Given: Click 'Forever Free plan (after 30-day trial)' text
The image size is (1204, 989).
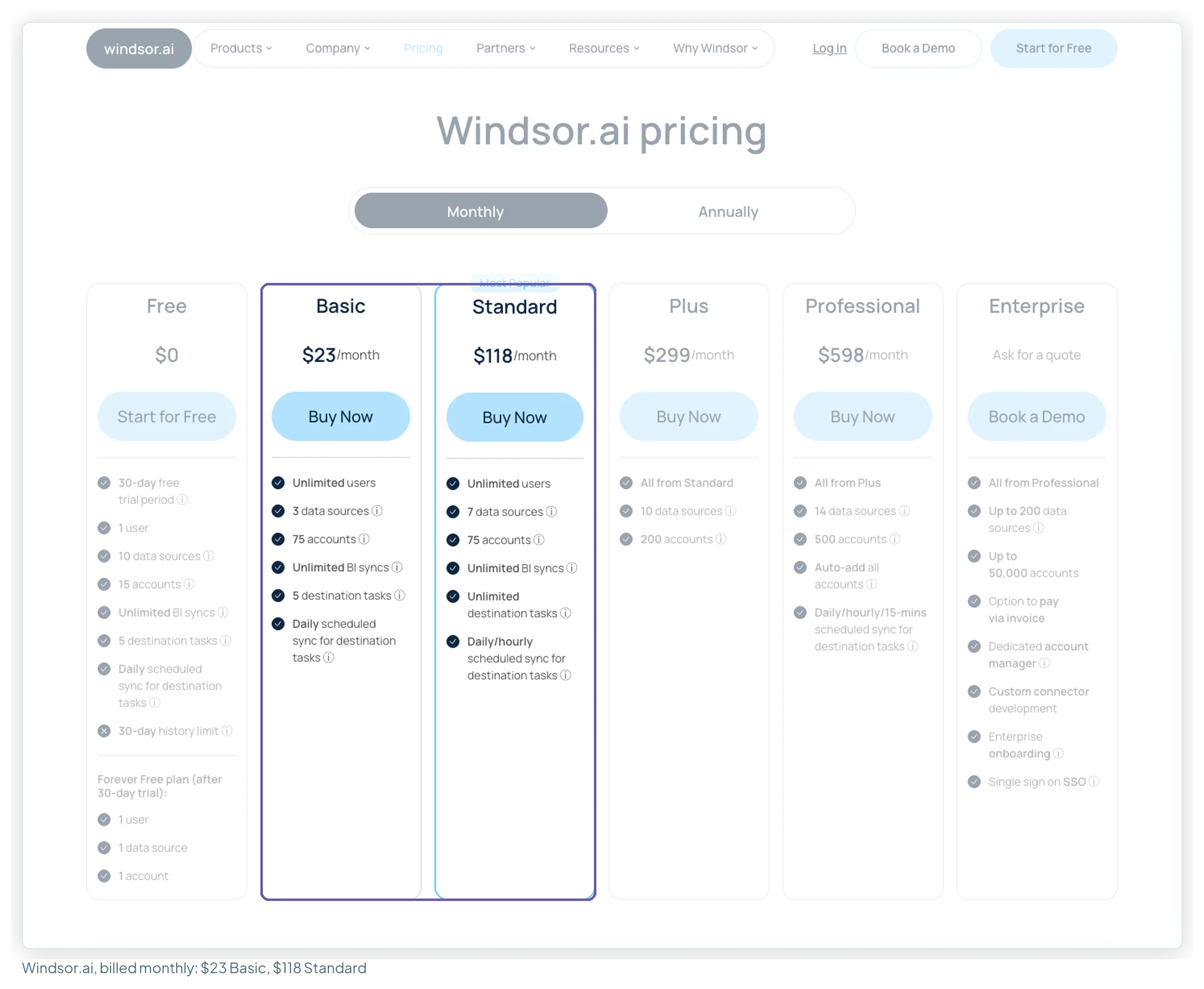Looking at the screenshot, I should (x=159, y=786).
